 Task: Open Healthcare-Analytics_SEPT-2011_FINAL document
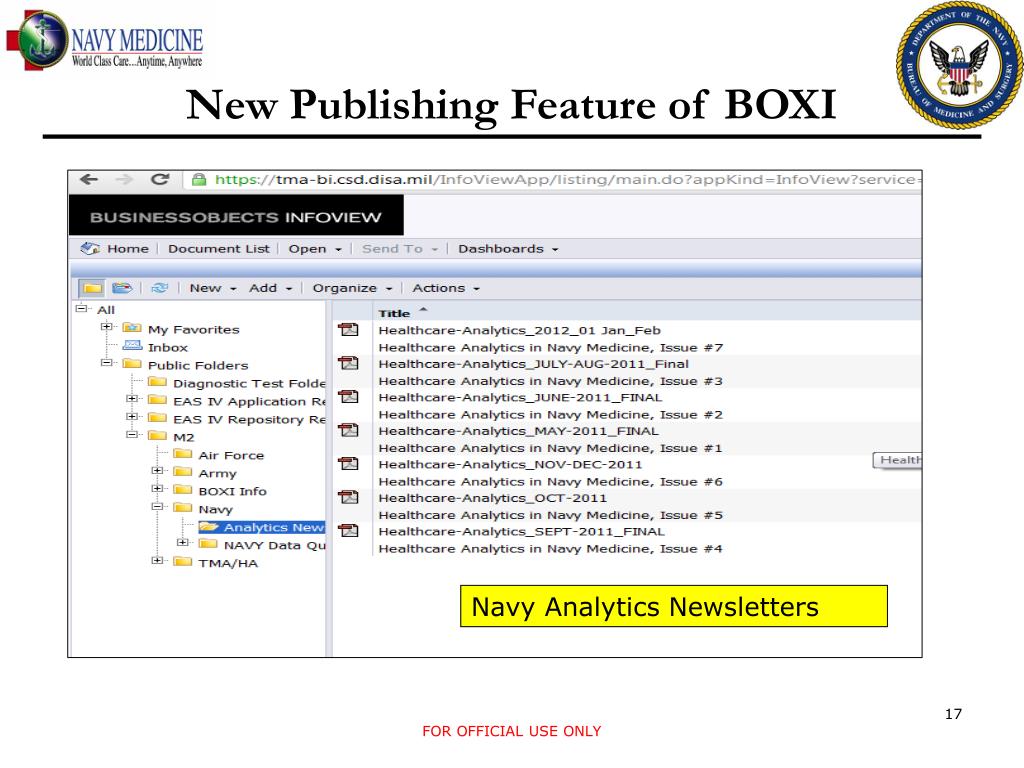[x=521, y=532]
